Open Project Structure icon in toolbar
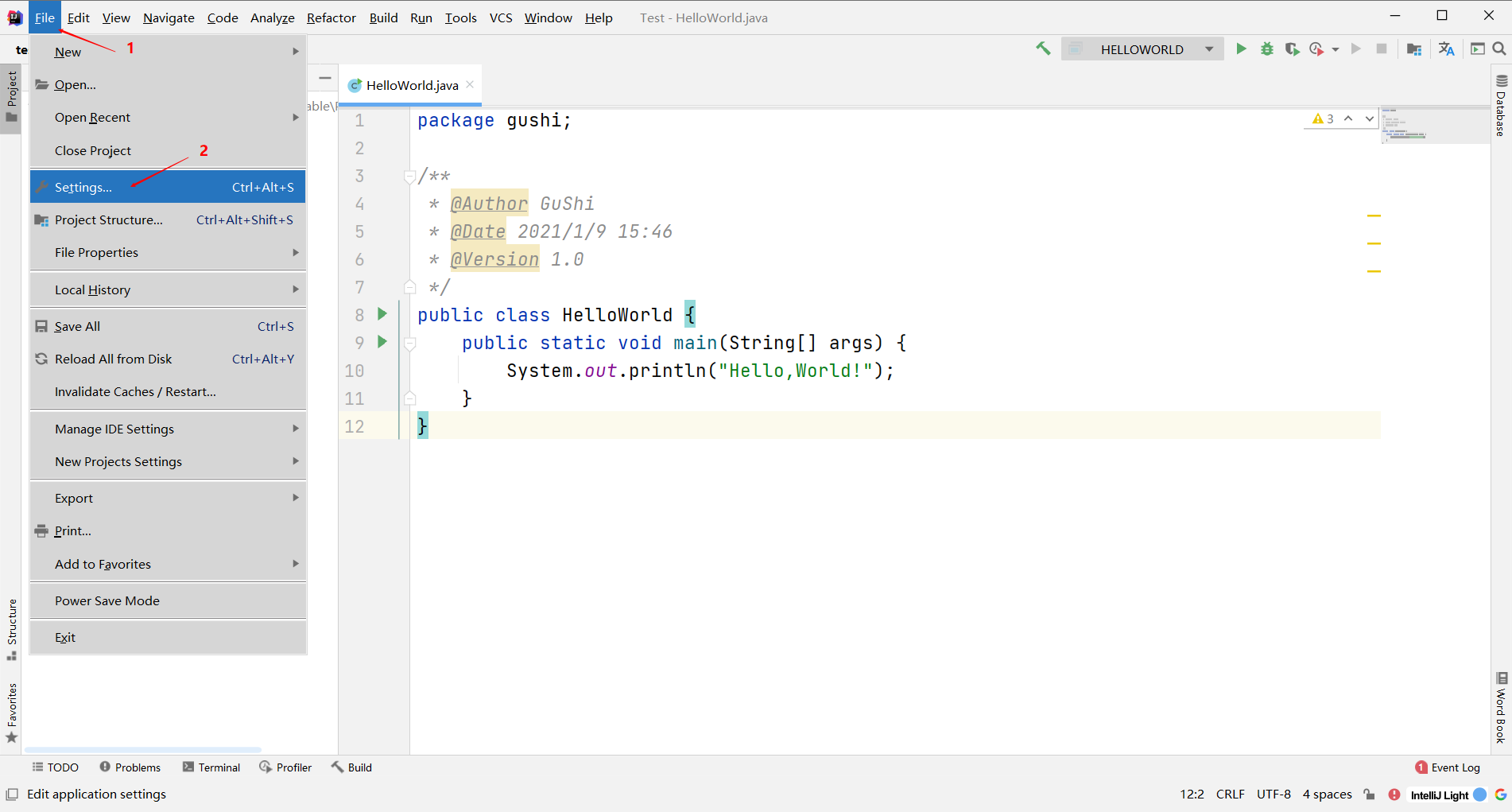Viewport: 1512px width, 812px height. point(1414,49)
